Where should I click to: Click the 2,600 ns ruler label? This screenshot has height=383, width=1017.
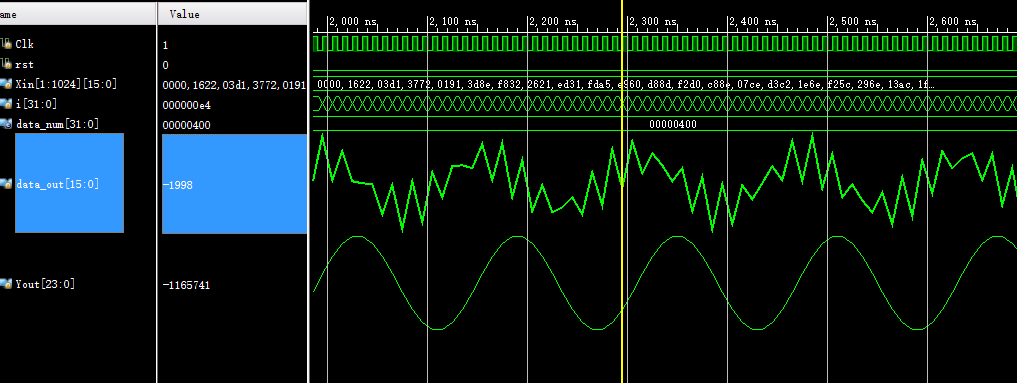[x=953, y=21]
